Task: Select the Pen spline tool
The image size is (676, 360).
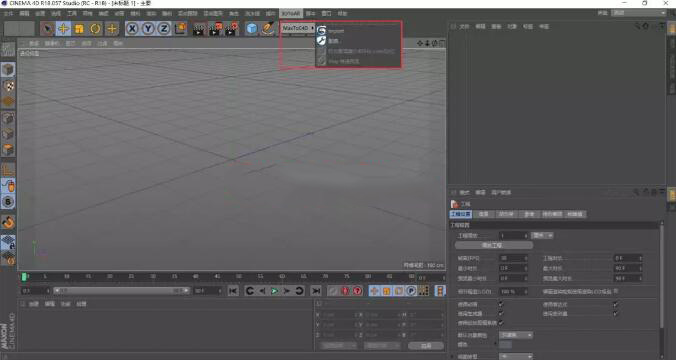Action: pyautogui.click(x=268, y=29)
